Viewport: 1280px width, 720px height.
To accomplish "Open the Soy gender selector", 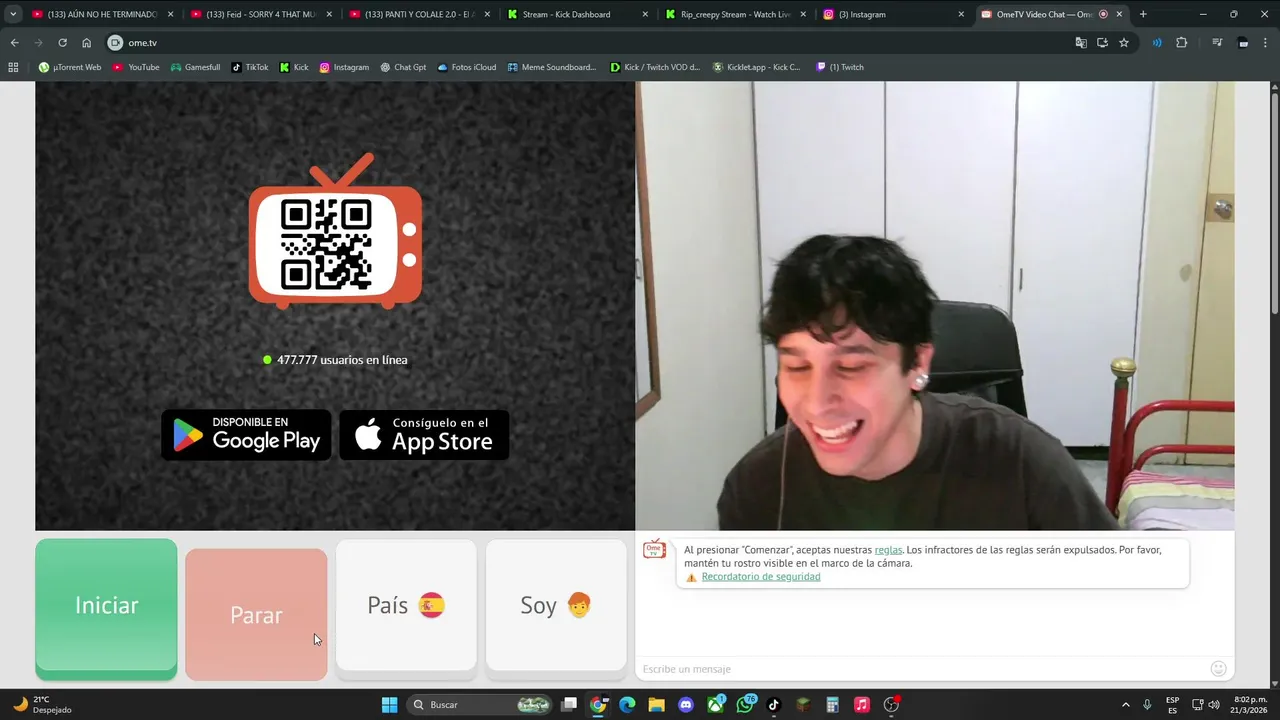I will (556, 605).
